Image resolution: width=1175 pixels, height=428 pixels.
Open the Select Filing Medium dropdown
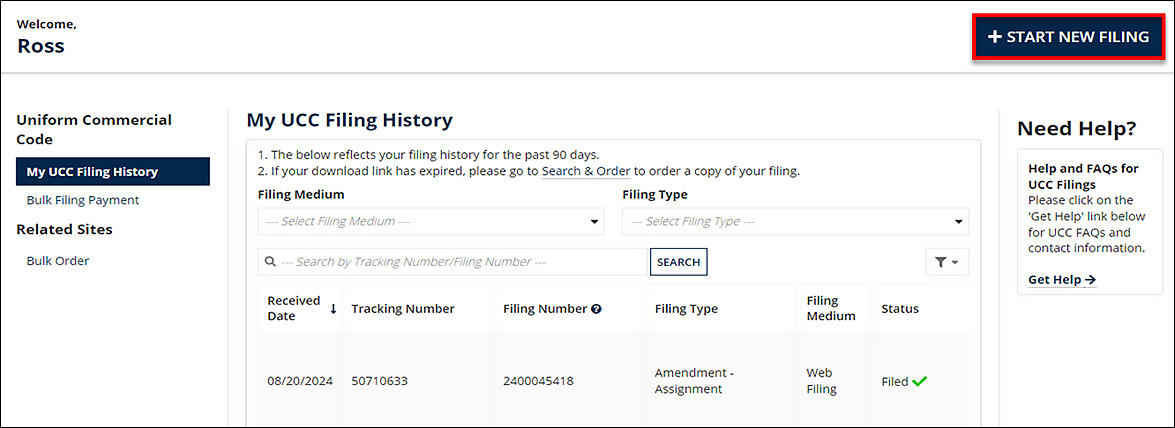[430, 221]
